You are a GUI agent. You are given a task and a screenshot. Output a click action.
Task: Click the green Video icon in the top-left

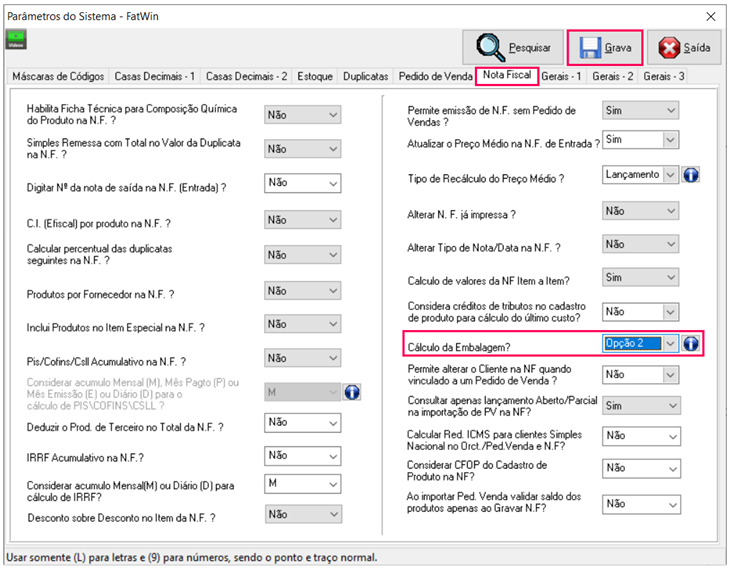tap(16, 41)
